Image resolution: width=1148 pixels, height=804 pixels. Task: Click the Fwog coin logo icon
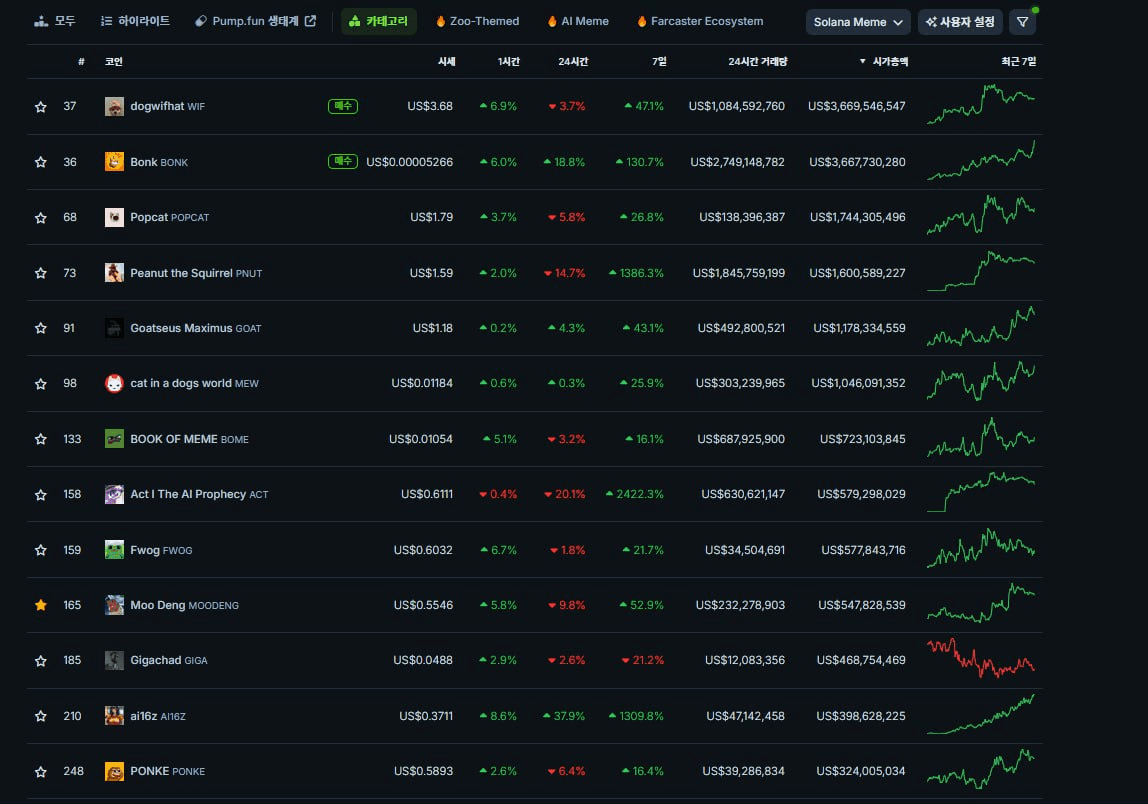114,550
